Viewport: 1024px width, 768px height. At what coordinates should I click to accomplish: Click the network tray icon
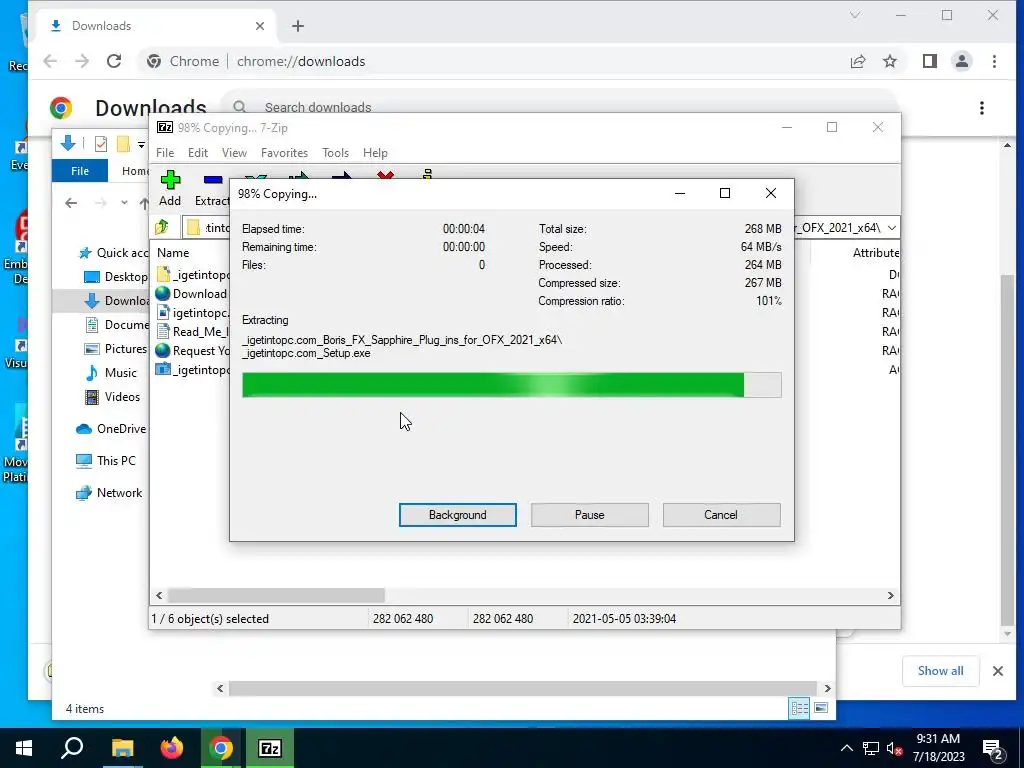click(871, 749)
